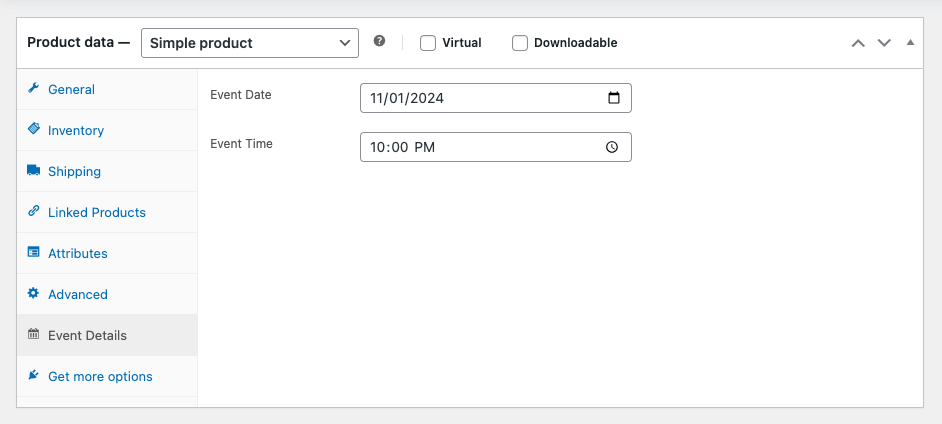Click the Event Details calendar icon
The image size is (942, 424).
[x=33, y=335]
